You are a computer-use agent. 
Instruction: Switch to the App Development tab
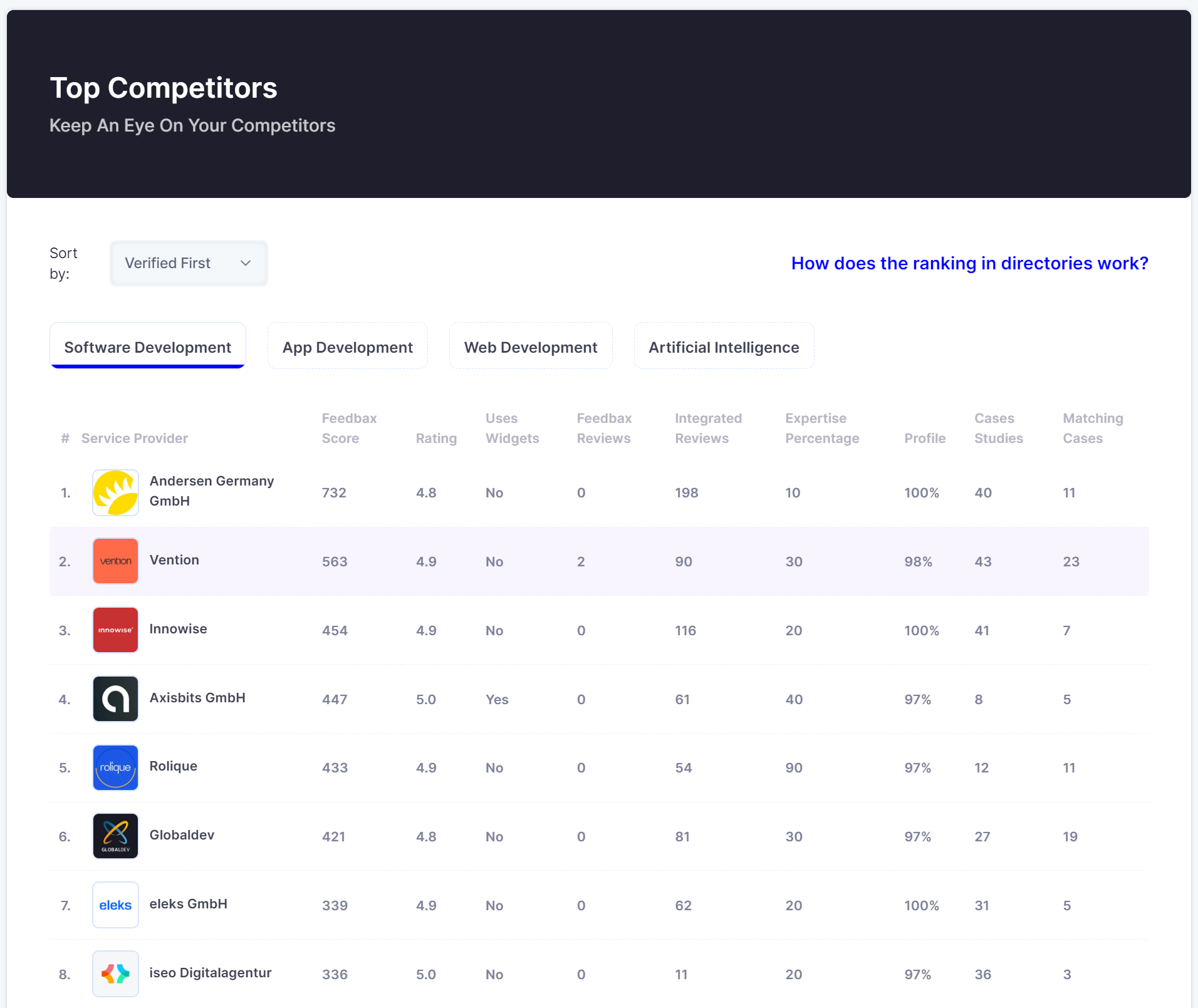pyautogui.click(x=348, y=346)
